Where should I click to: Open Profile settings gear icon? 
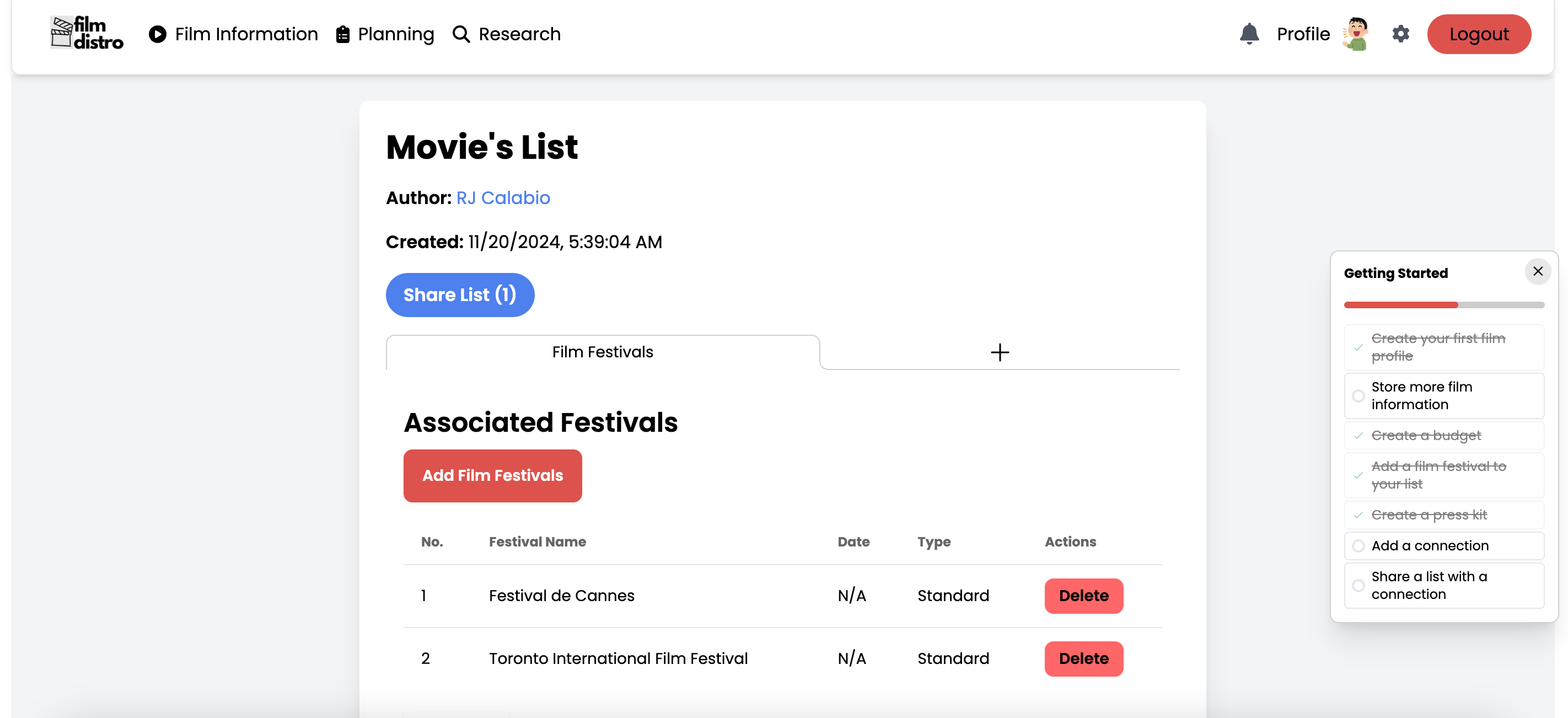point(1400,33)
